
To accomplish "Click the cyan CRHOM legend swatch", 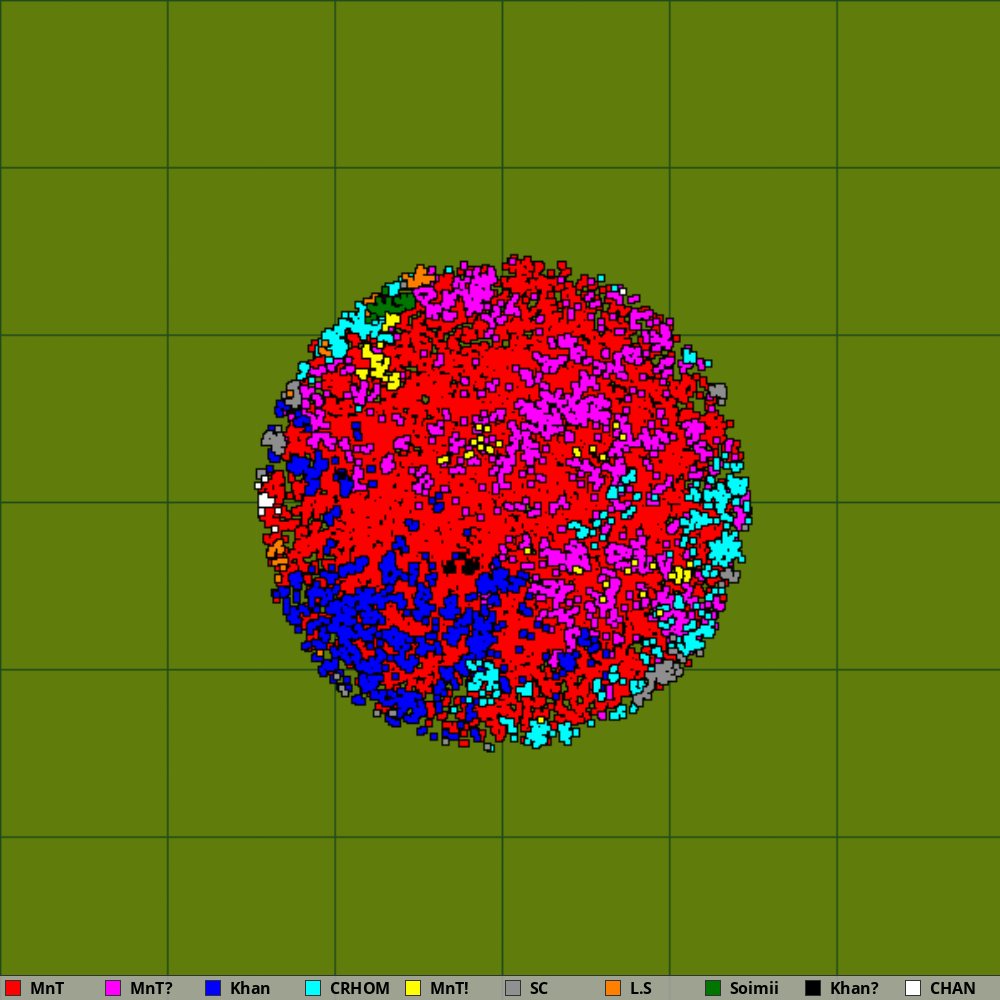I will (x=313, y=988).
